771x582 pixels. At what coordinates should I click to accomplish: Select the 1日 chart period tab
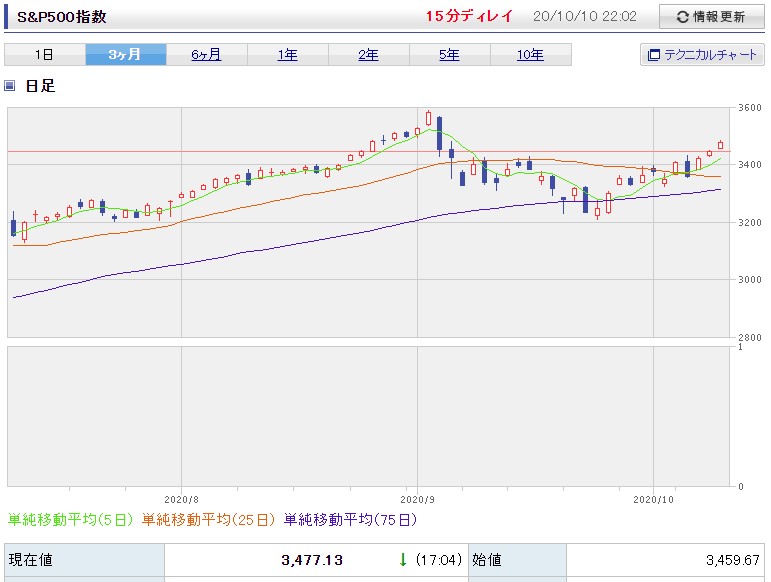point(45,55)
